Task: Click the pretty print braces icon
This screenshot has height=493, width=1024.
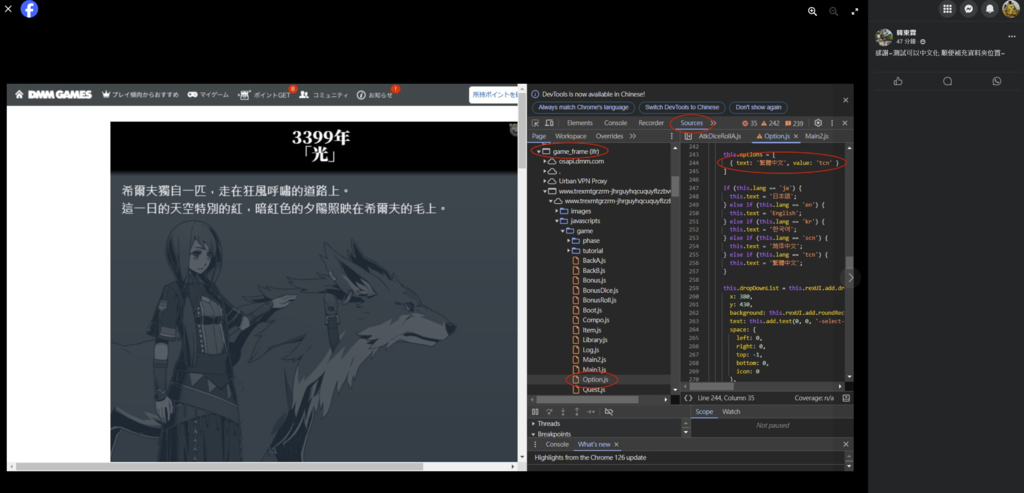Action: coord(688,398)
